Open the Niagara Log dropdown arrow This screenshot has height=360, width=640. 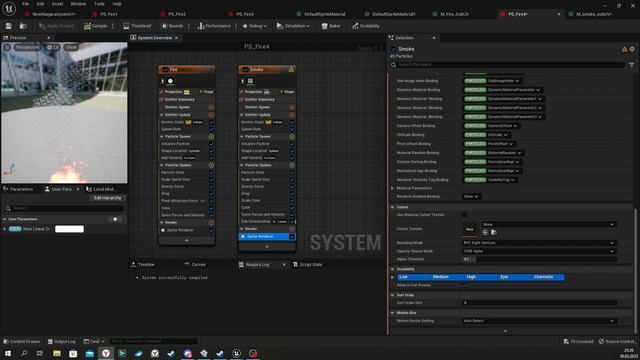point(284,264)
